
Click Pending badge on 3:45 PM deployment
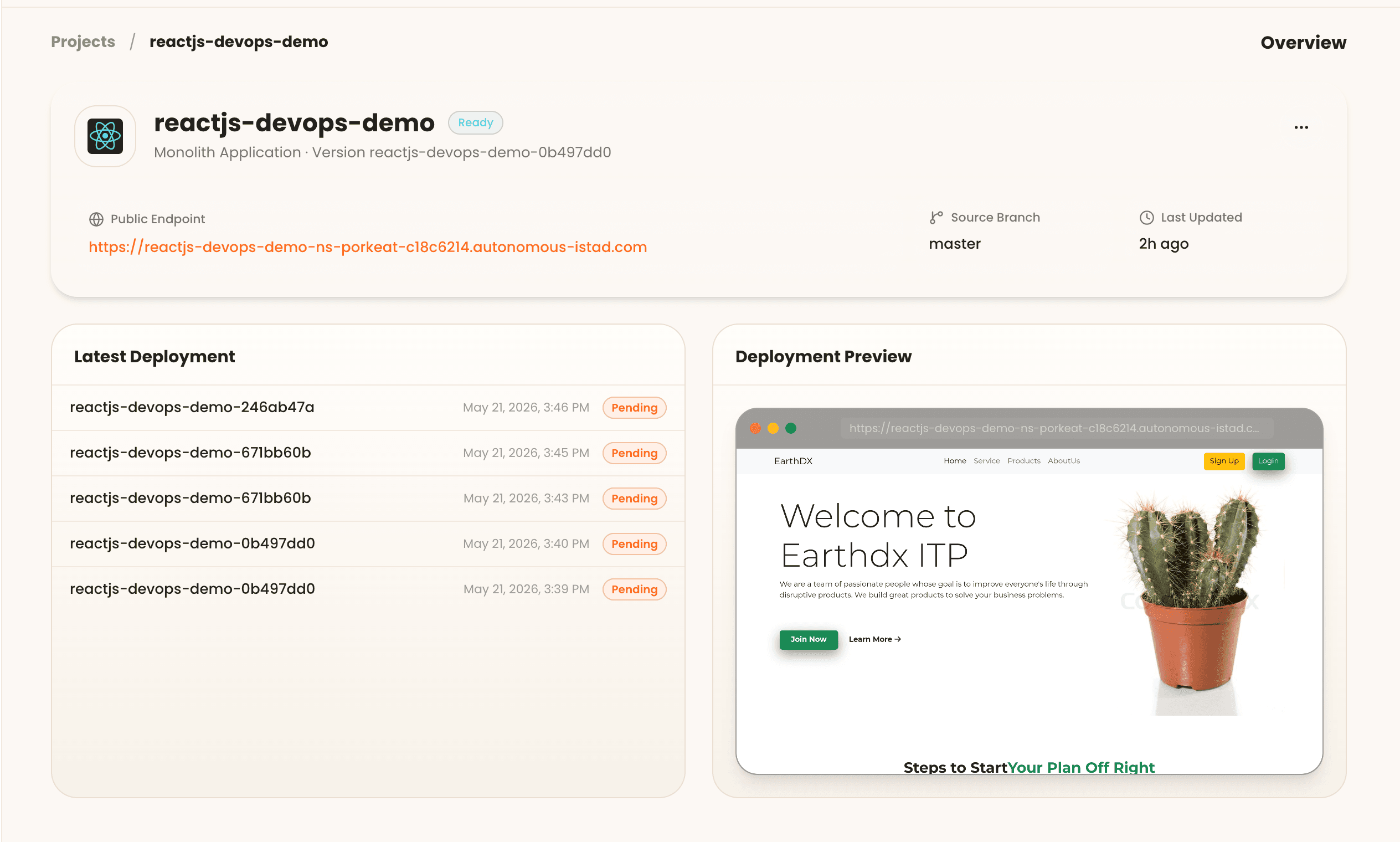pos(634,453)
